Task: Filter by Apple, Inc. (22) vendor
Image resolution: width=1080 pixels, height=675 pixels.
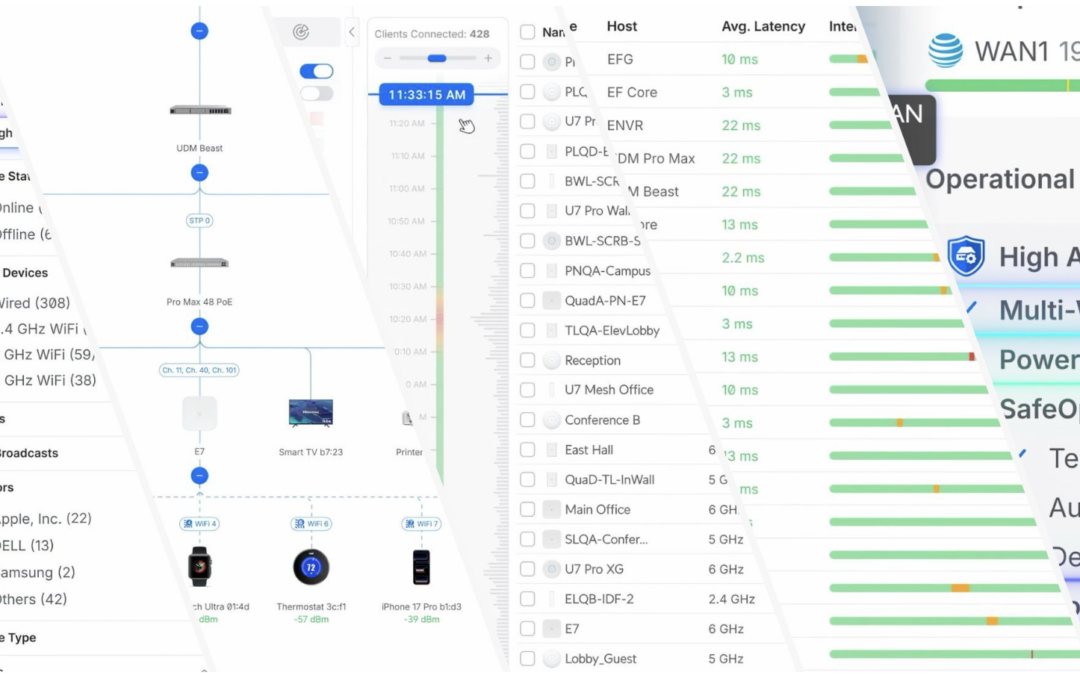Action: 45,518
